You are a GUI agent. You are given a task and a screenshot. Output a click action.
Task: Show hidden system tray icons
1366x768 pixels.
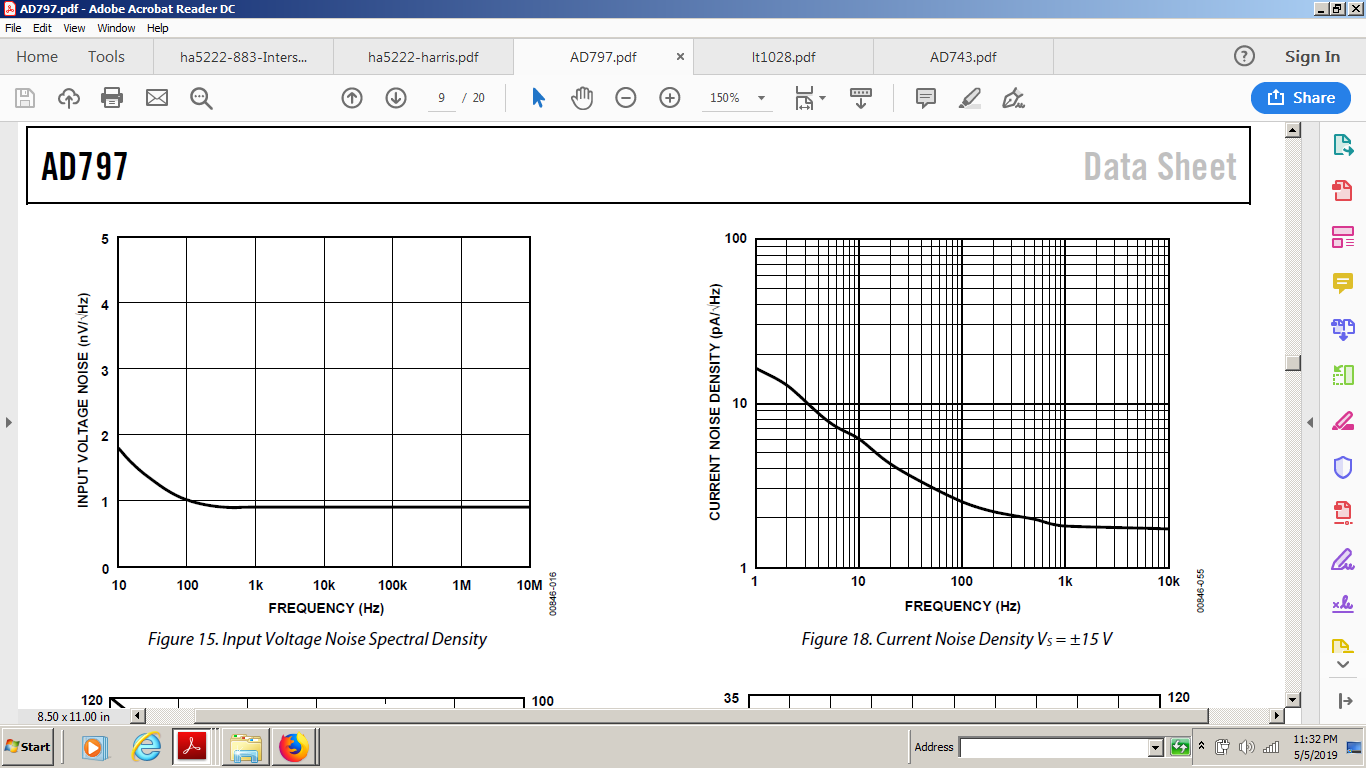1202,746
